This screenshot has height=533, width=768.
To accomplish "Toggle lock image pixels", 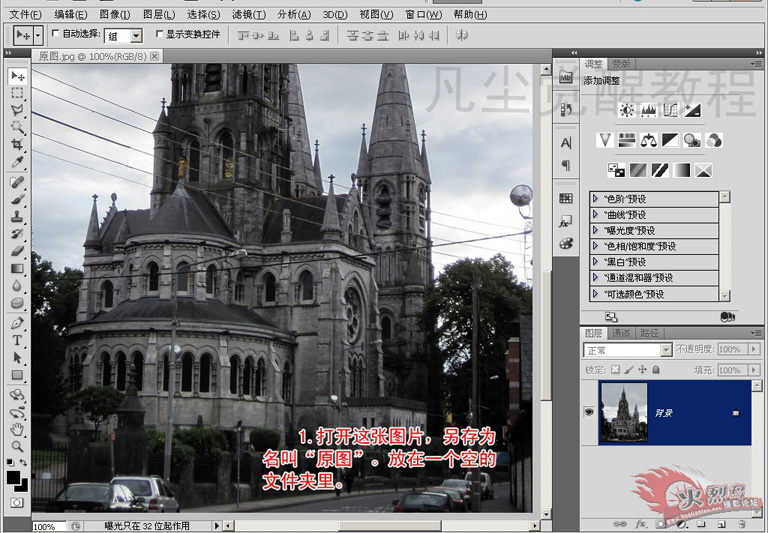I will (629, 369).
